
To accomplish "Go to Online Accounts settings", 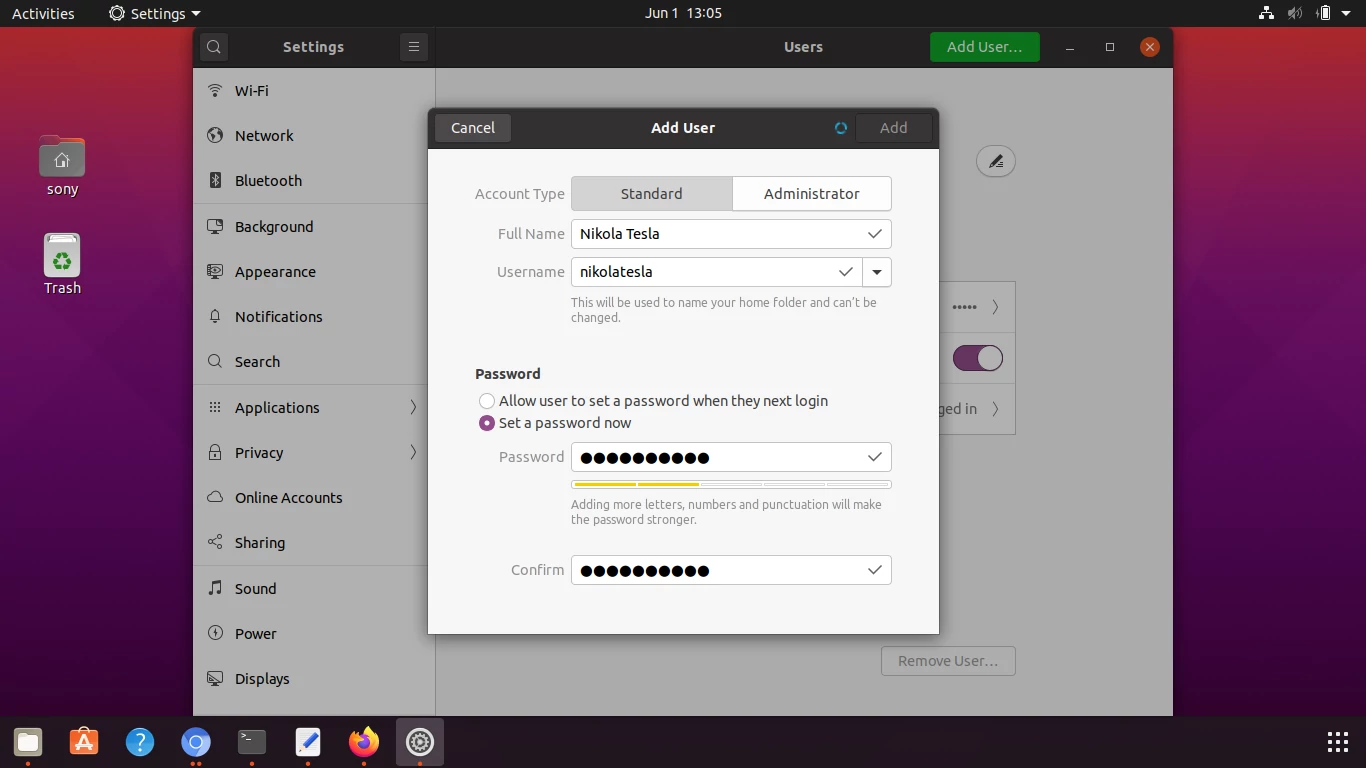I will click(314, 497).
